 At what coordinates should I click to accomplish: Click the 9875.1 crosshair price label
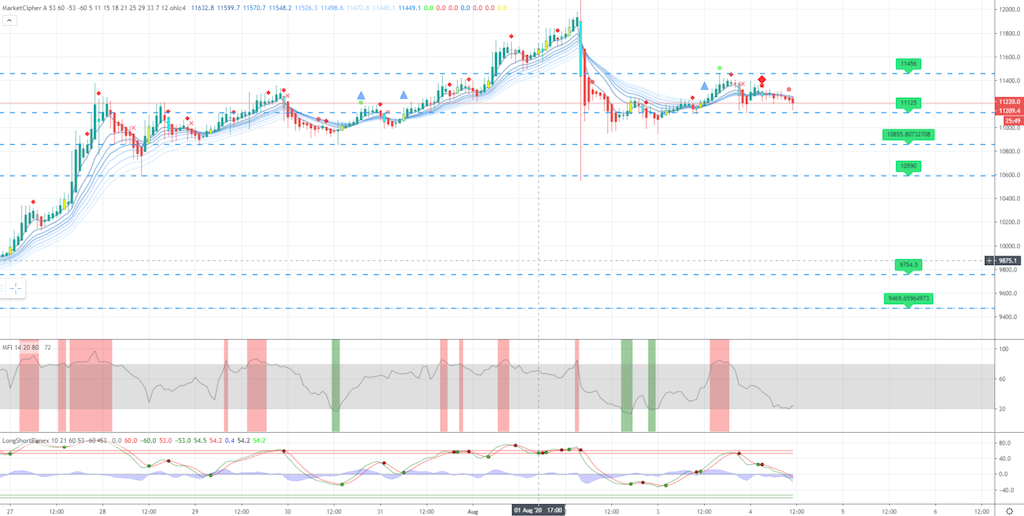click(x=1009, y=261)
